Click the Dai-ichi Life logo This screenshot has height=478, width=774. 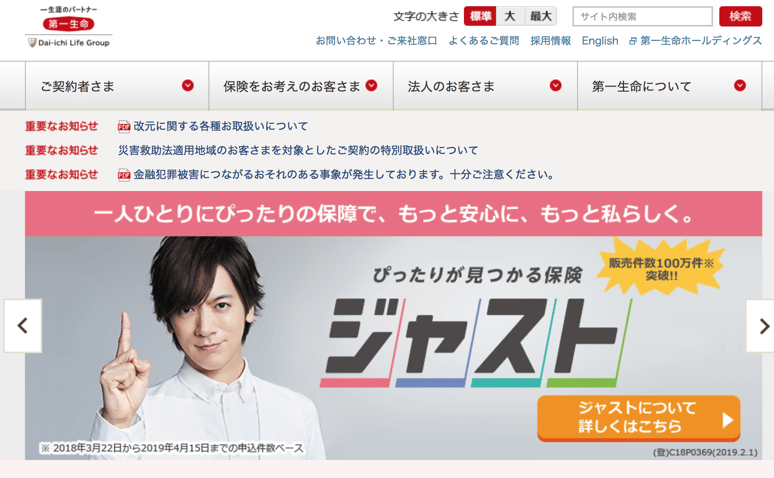[x=69, y=27]
